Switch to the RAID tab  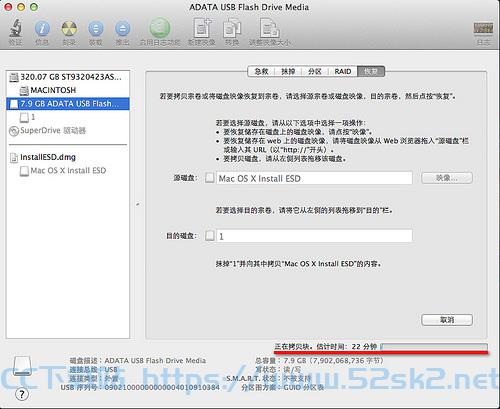pos(343,71)
